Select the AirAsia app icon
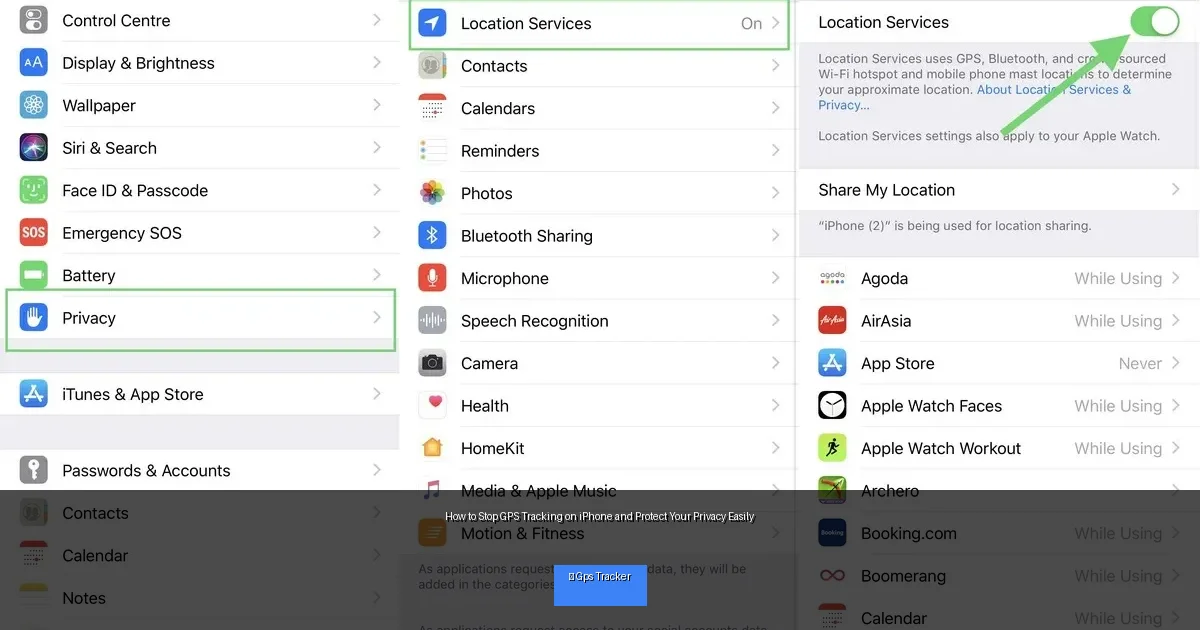 coord(832,321)
